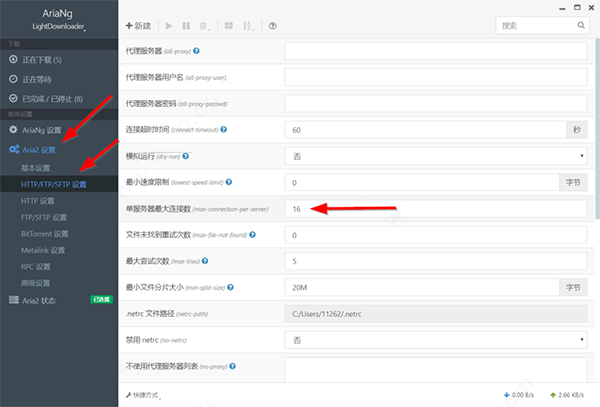
Task: Click the max-tries field showing 5
Action: pyautogui.click(x=435, y=261)
